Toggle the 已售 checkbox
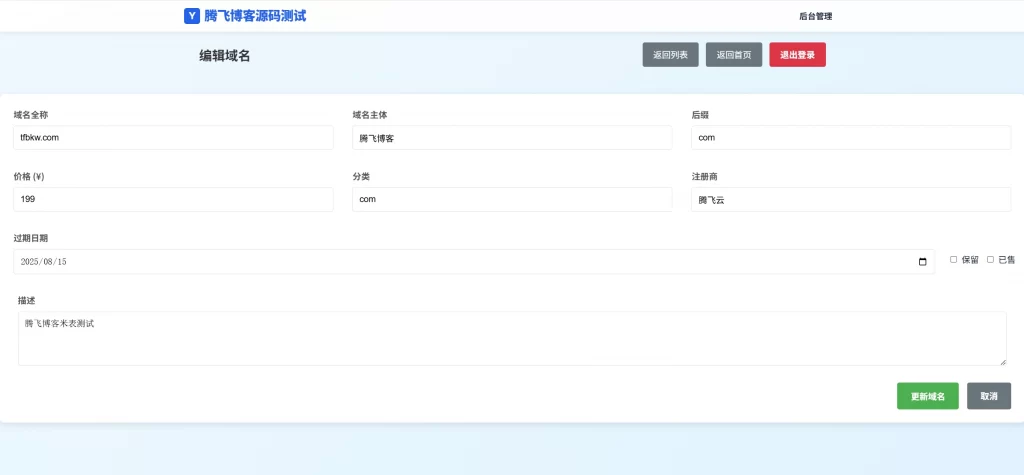This screenshot has width=1024, height=475. (x=991, y=260)
